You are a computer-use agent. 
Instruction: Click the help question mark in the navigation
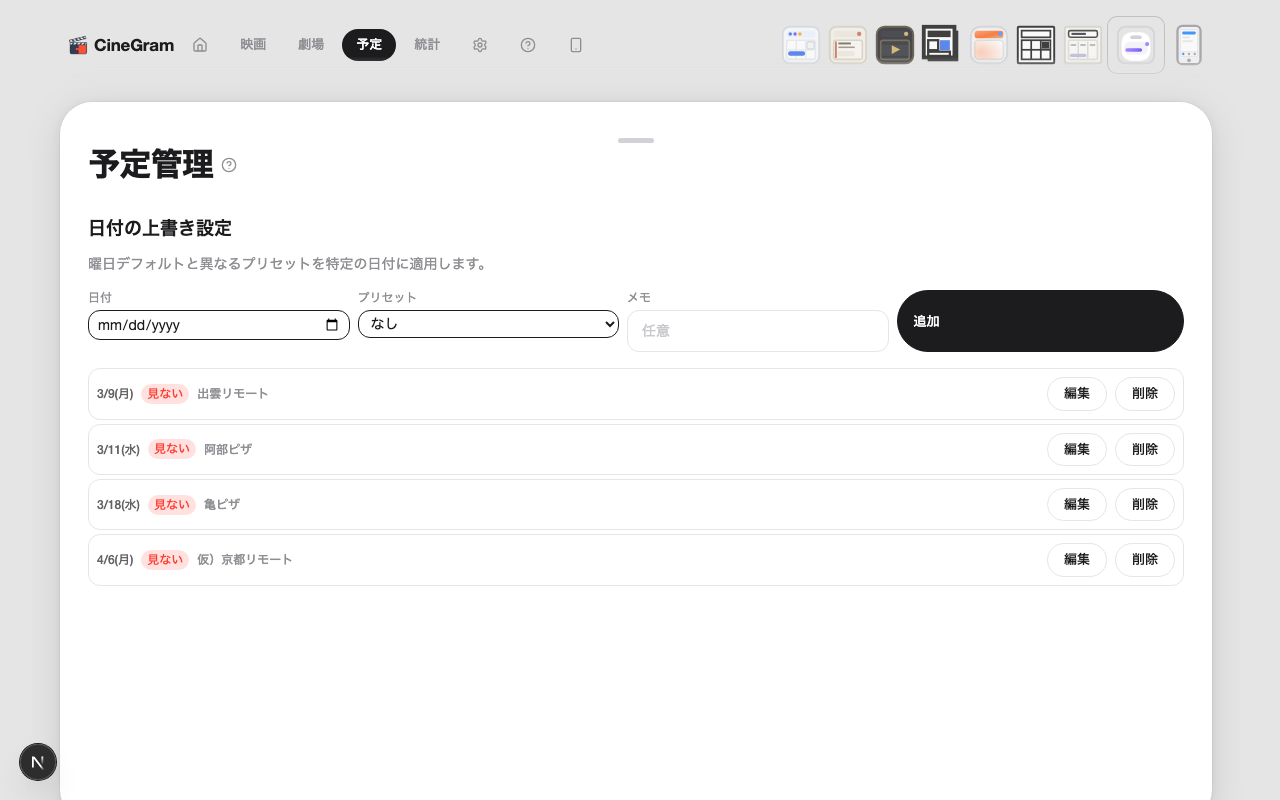coord(528,45)
